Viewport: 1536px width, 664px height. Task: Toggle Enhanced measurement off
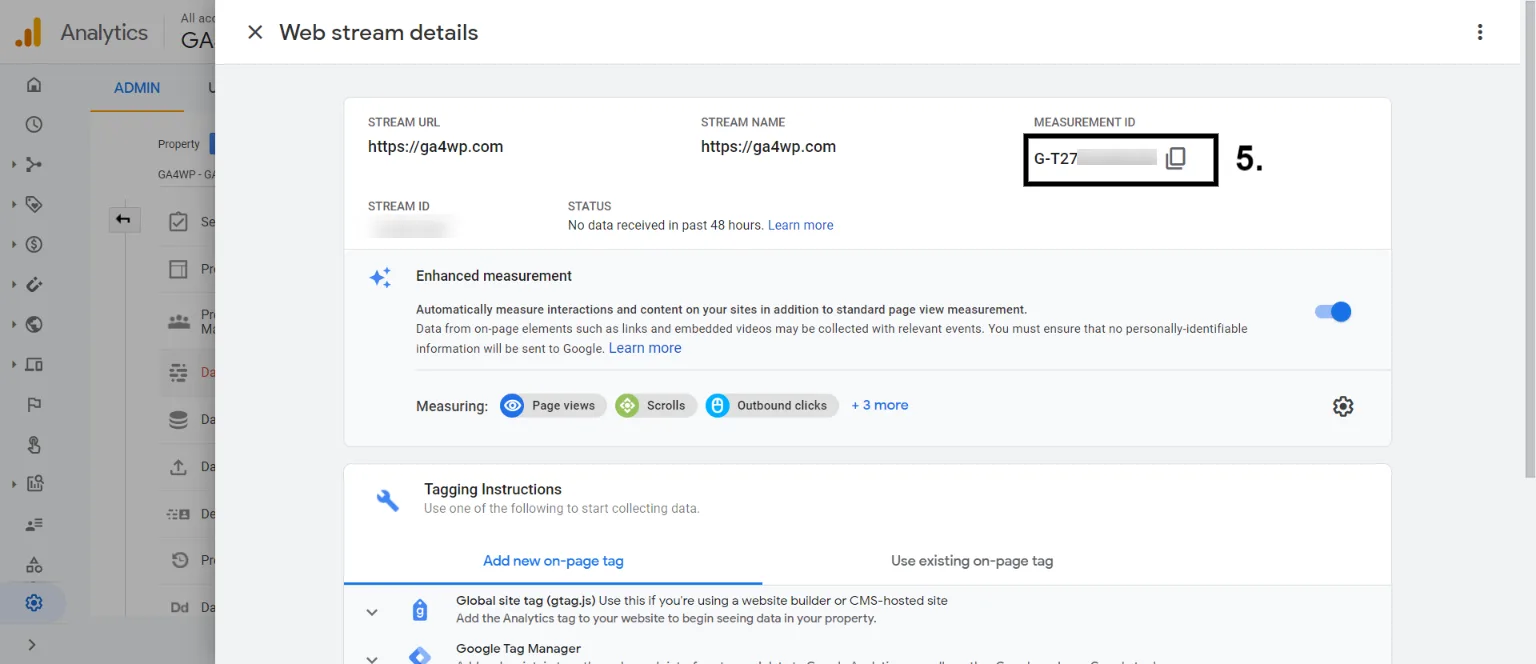click(1332, 311)
